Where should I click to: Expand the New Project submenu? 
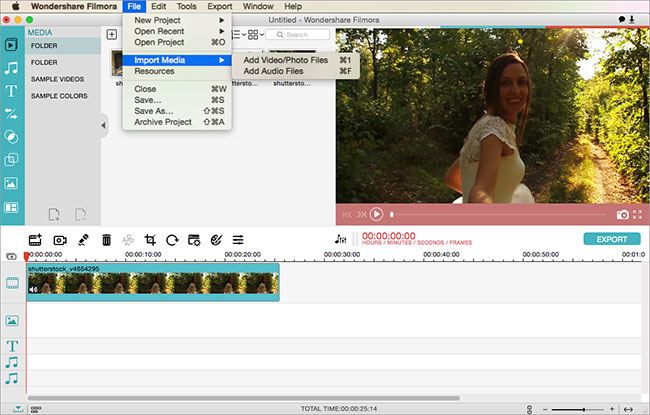[177, 20]
